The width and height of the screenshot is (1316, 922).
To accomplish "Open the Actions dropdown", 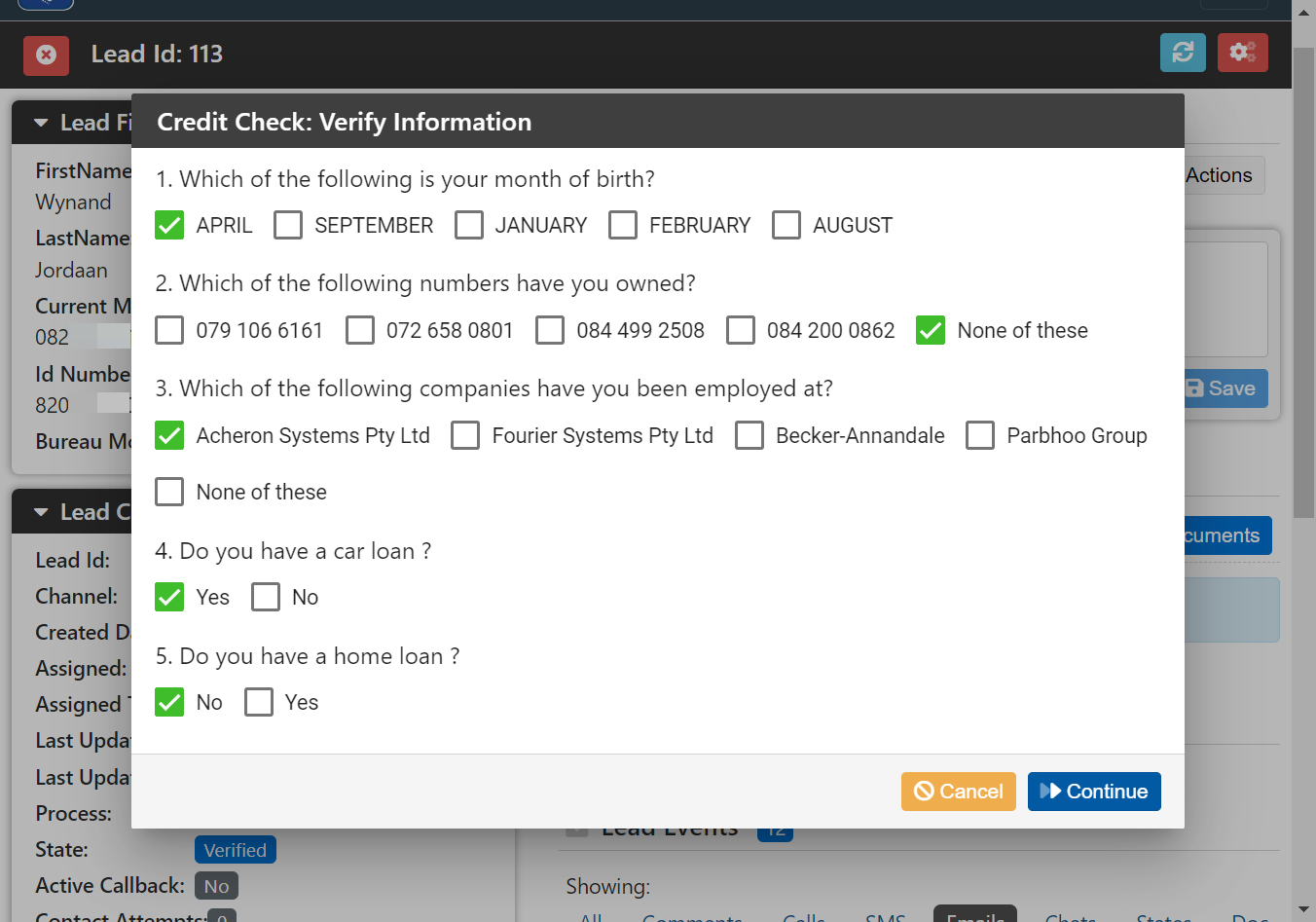I will click(x=1223, y=175).
